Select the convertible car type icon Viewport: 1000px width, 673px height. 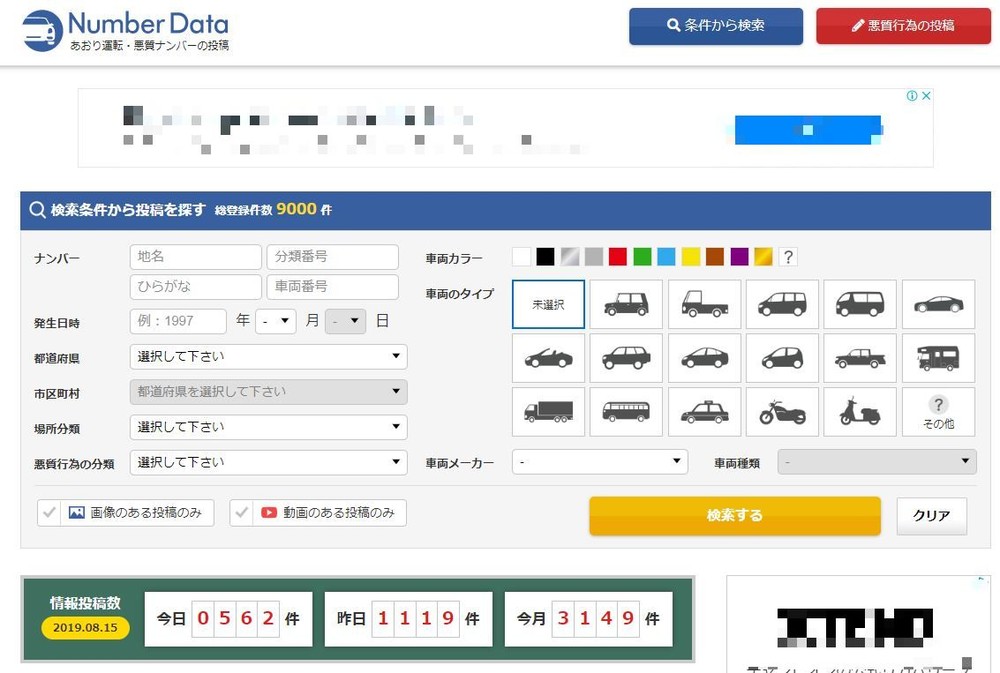point(548,358)
